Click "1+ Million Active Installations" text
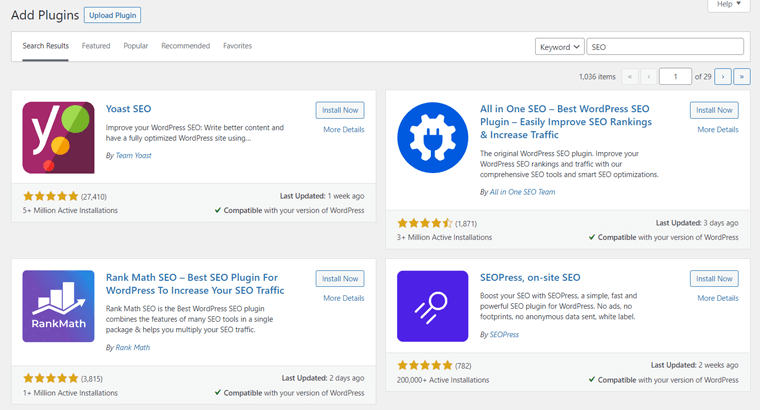This screenshot has width=760, height=410. (70, 393)
